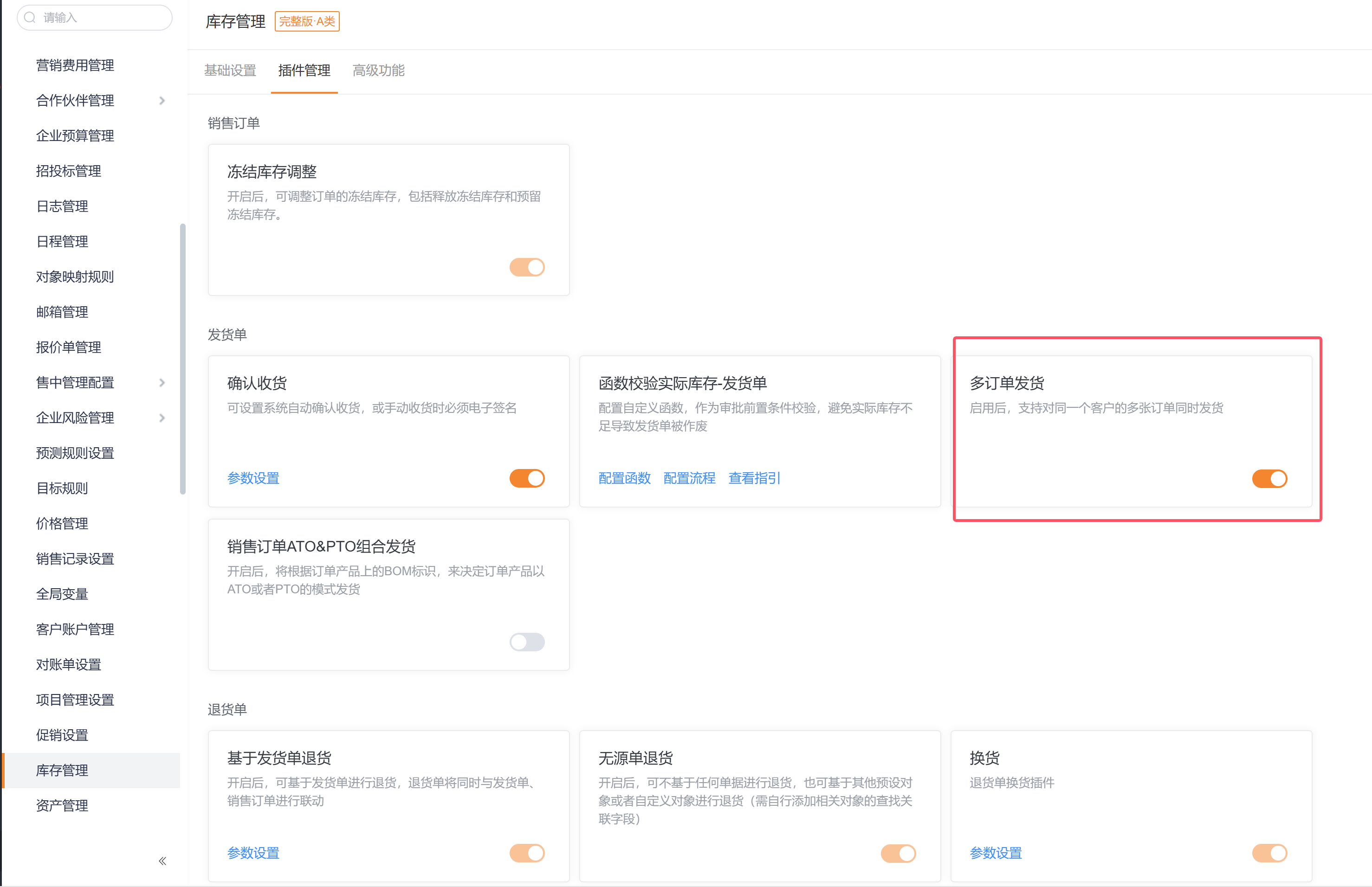Viewport: 1372px width, 887px height.
Task: Switch to the 基础设置 tab
Action: tap(230, 70)
